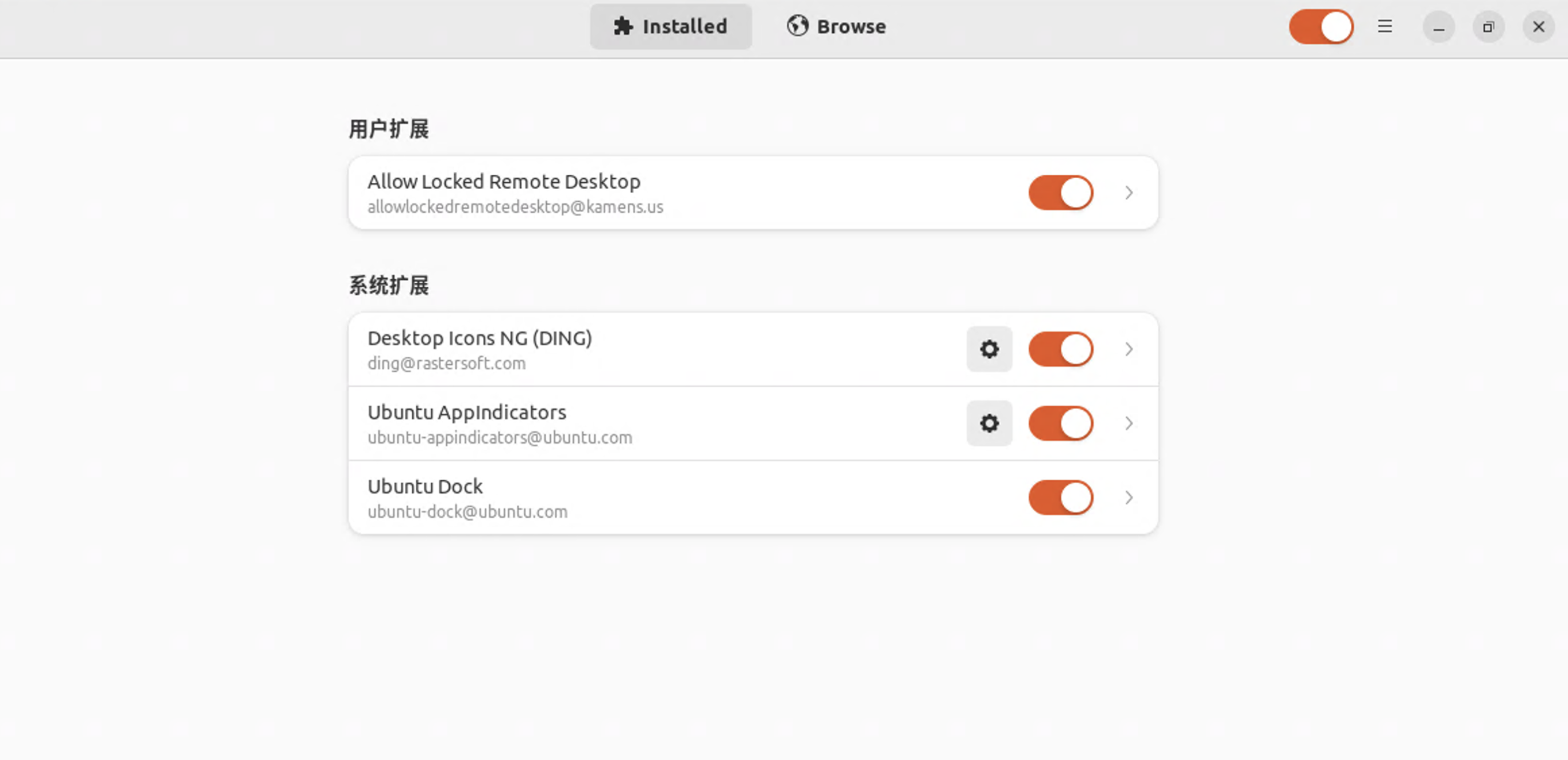Image resolution: width=1568 pixels, height=760 pixels.
Task: Minimize the Extension Manager window
Action: click(x=1438, y=27)
